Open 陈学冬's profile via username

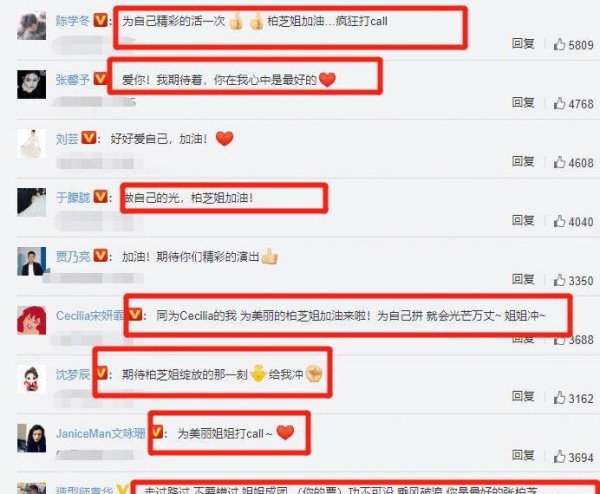(73, 21)
